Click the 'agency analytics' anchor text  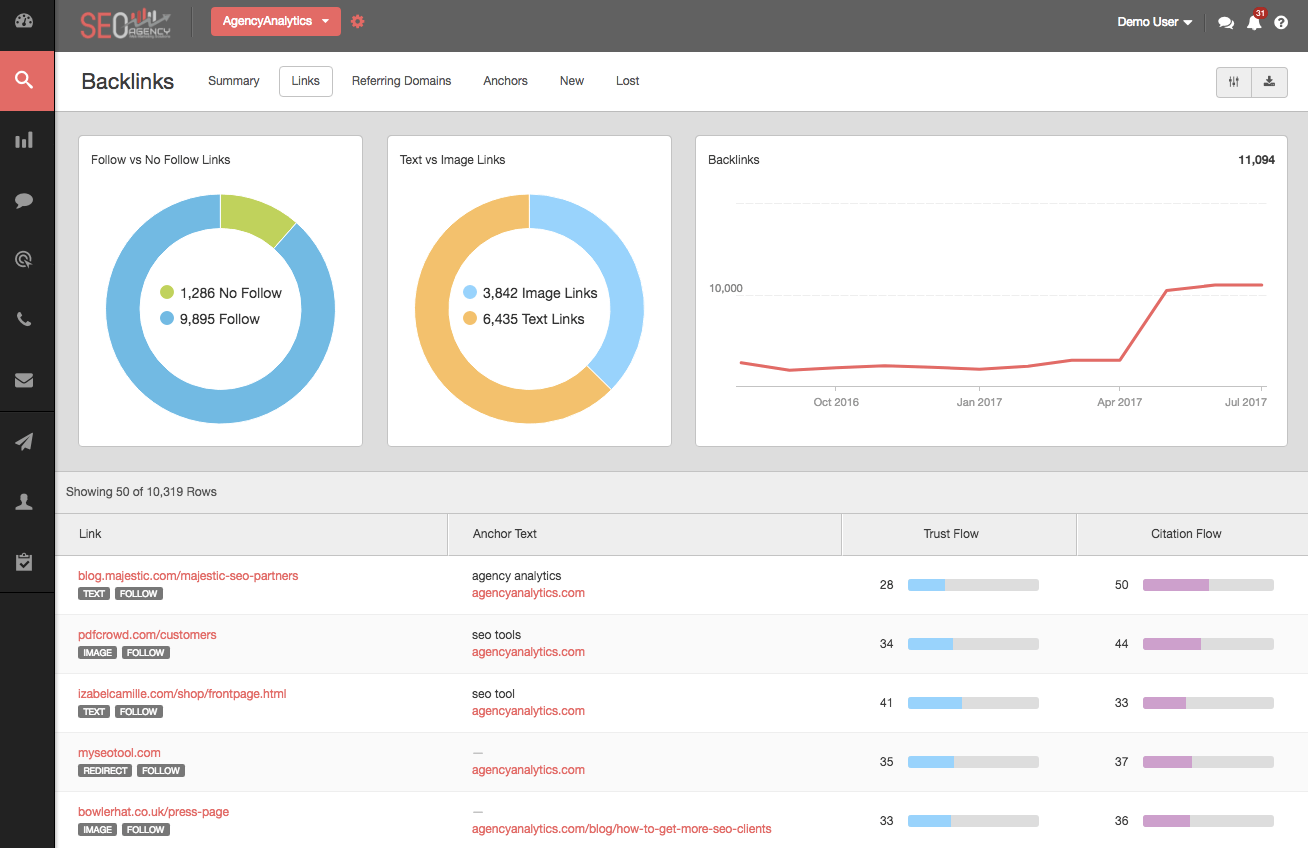pos(516,576)
